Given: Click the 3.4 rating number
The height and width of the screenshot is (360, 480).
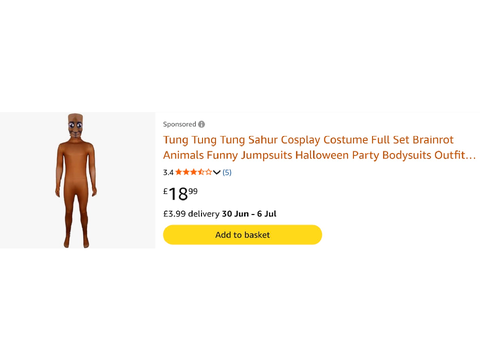Looking at the screenshot, I should [x=168, y=172].
